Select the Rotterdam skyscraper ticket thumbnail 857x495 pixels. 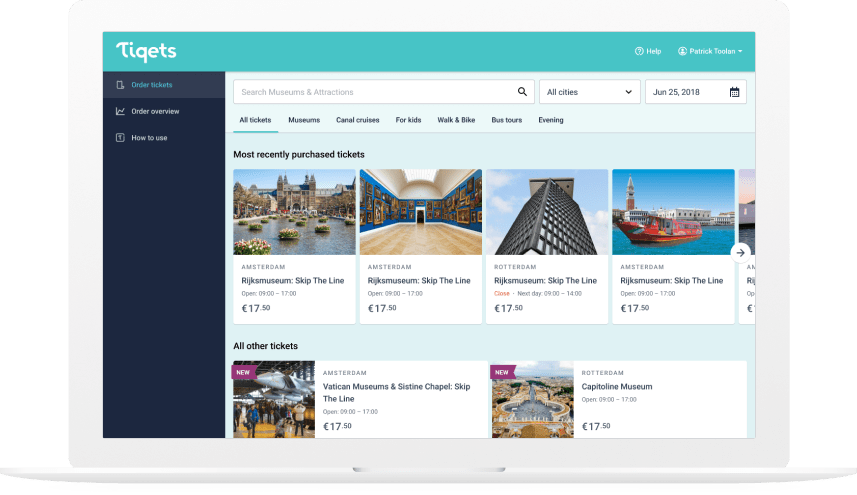tap(546, 212)
